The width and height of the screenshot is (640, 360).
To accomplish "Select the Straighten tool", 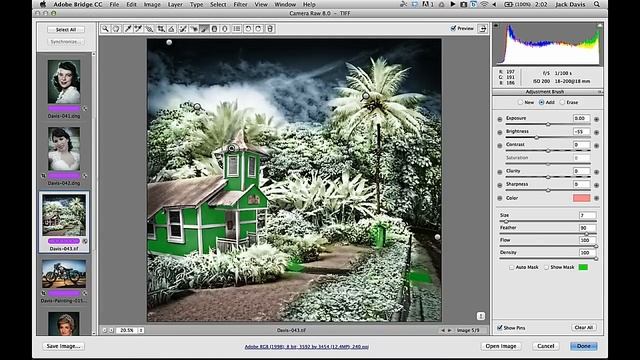I will (171, 29).
